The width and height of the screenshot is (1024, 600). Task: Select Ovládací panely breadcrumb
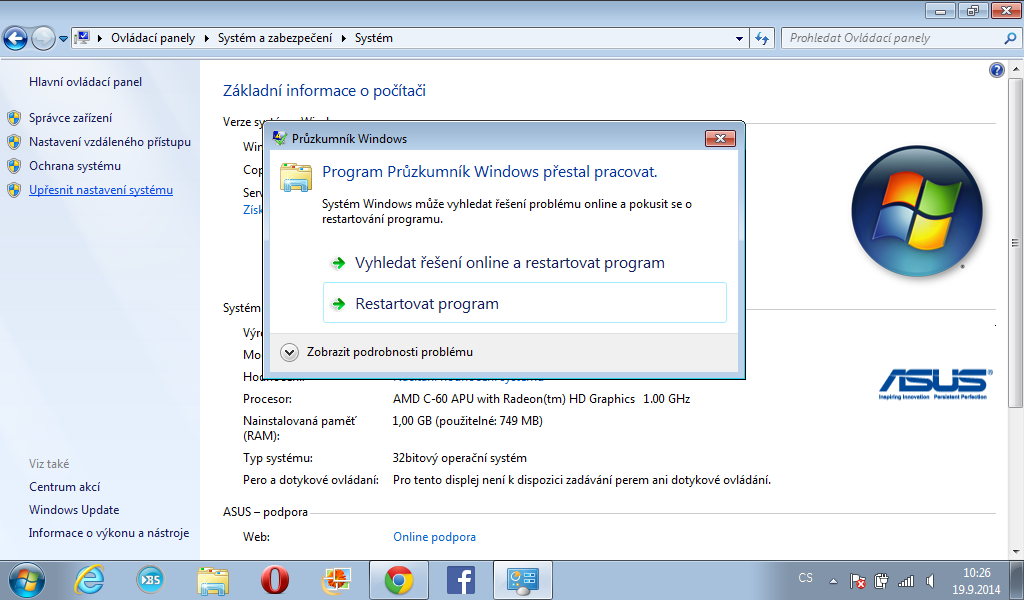tap(153, 38)
